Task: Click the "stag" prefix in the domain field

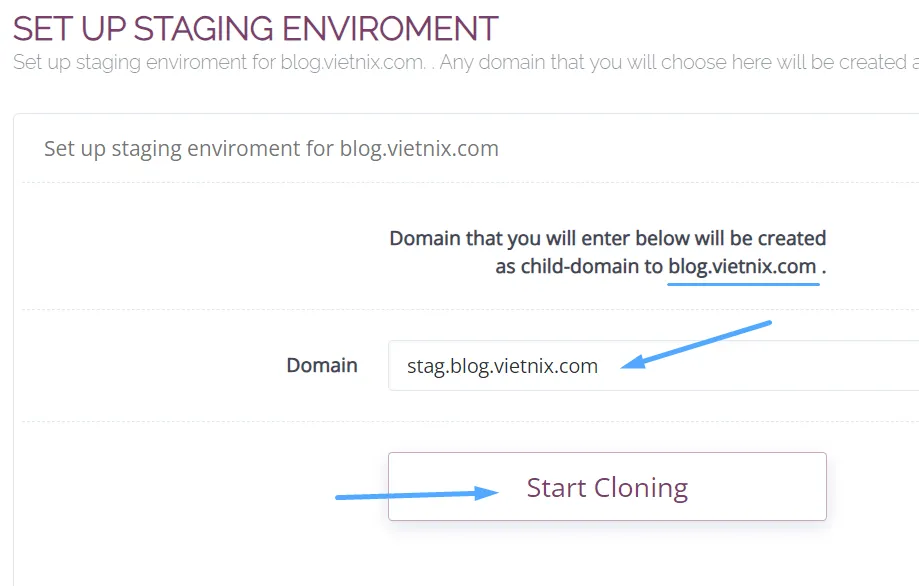Action: [425, 366]
